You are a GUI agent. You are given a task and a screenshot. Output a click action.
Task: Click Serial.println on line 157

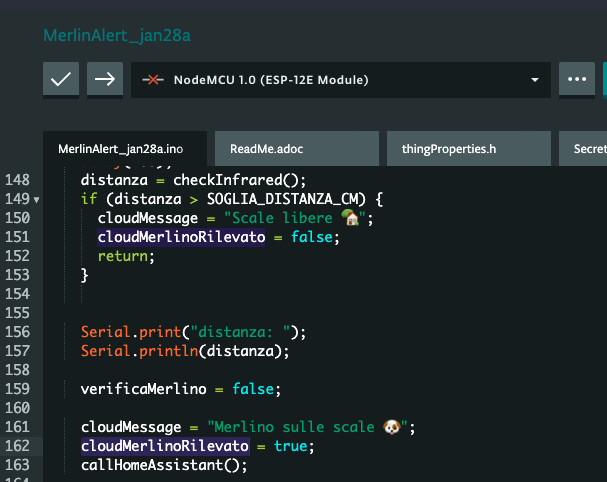click(x=139, y=351)
